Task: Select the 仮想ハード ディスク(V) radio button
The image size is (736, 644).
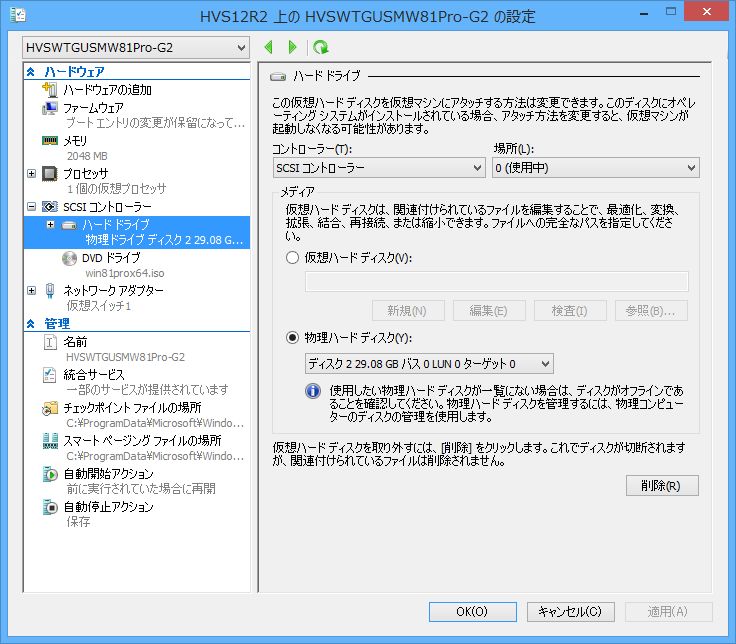Action: coord(292,258)
